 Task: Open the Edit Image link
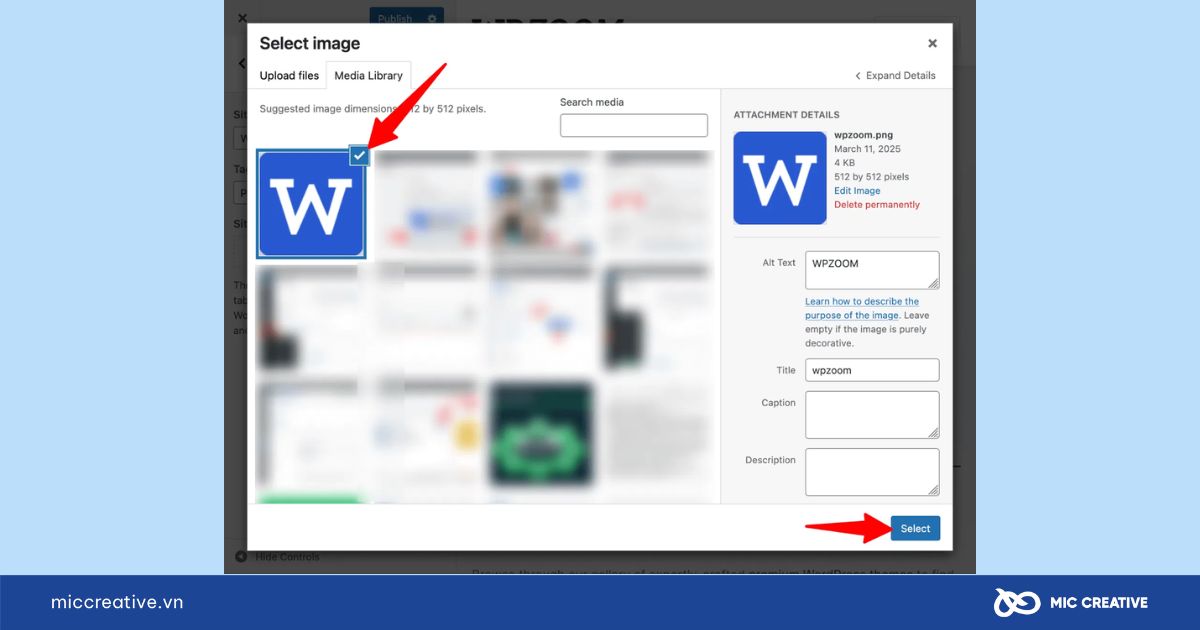click(x=857, y=191)
